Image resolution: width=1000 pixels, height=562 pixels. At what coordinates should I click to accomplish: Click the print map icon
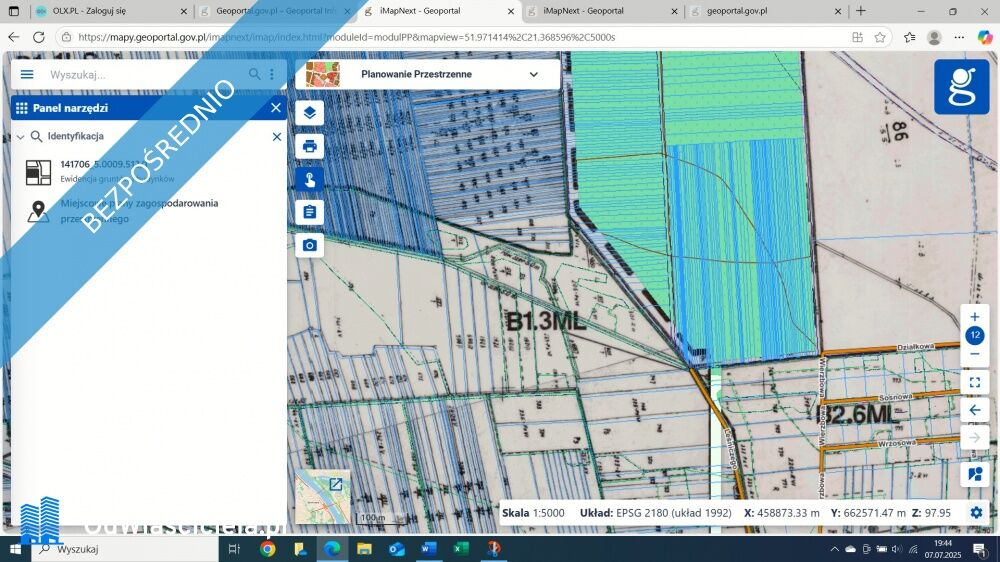click(x=310, y=146)
